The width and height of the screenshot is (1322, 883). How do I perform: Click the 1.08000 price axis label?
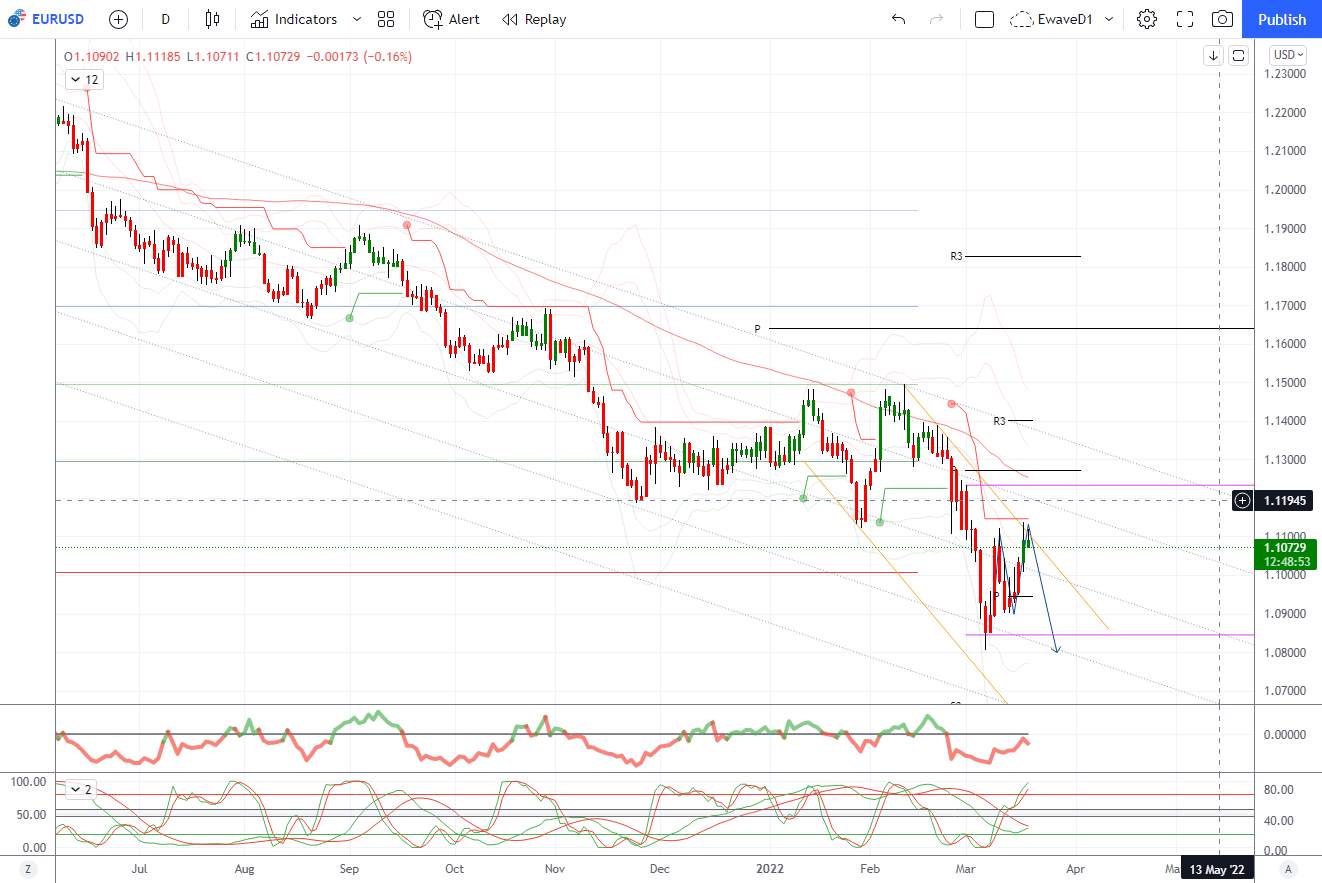tap(1285, 653)
